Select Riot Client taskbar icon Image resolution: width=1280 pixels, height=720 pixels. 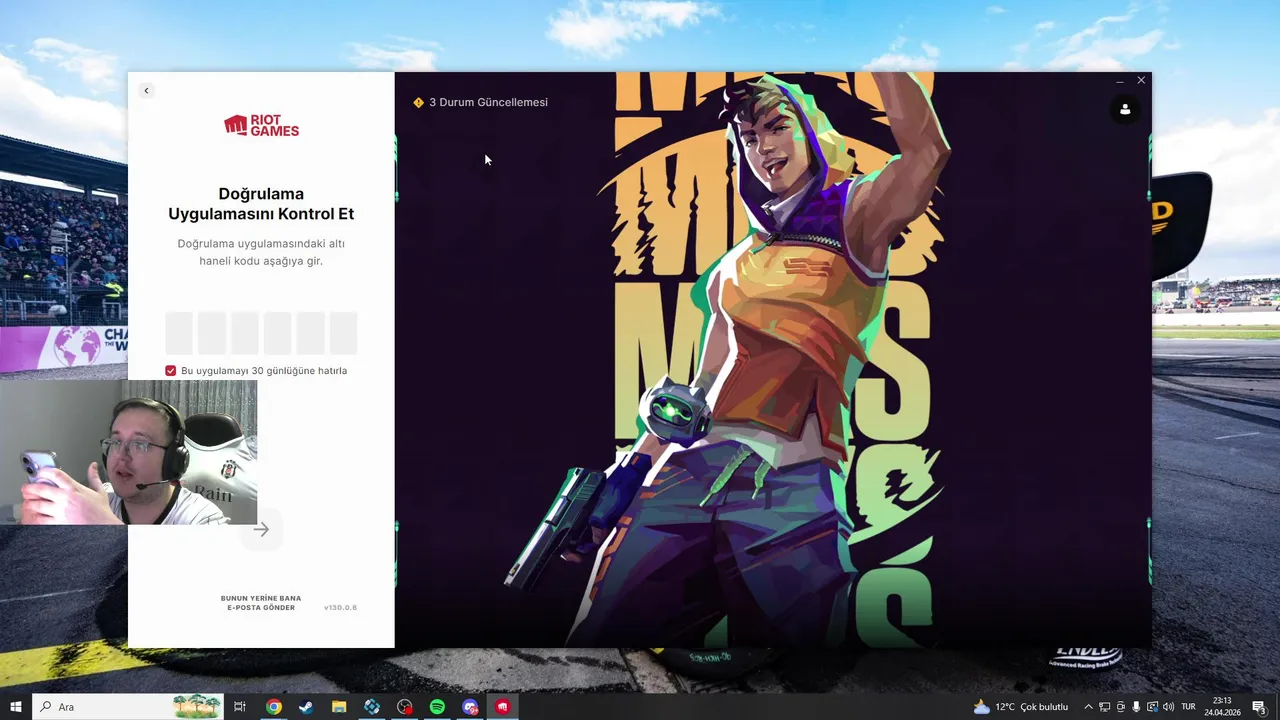(x=503, y=707)
